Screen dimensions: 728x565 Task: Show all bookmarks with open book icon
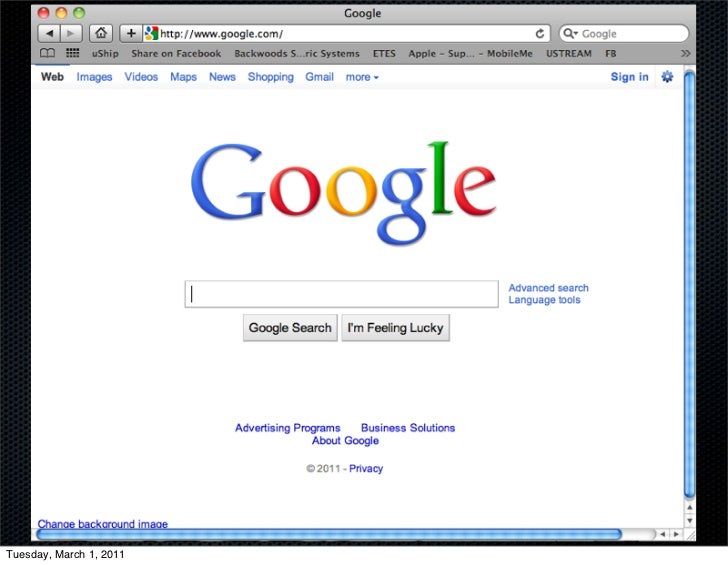(47, 53)
